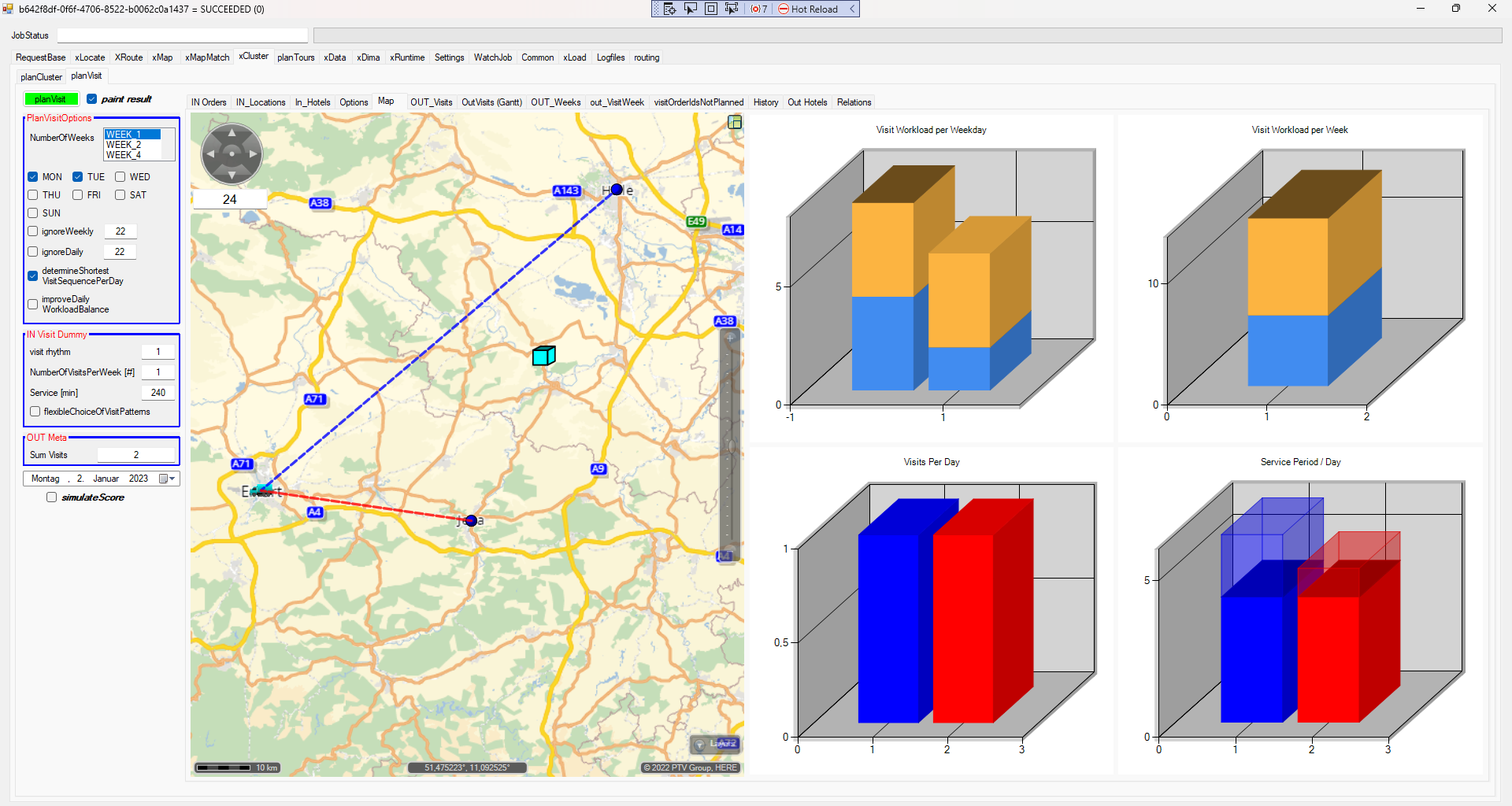Open the date picker calendar dropdown
1512x806 pixels.
click(x=167, y=479)
